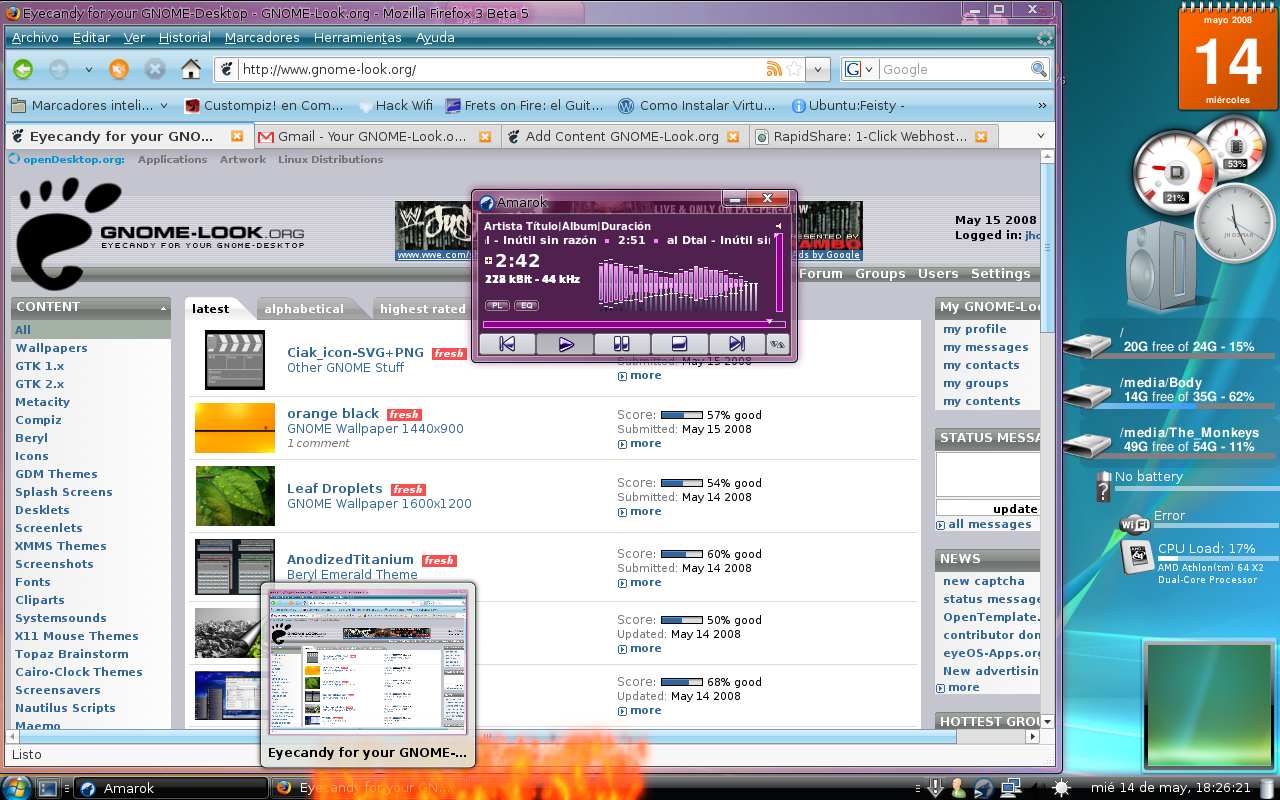
Task: Open 'my profile' in the My GNOME-Look panel
Action: (x=974, y=329)
